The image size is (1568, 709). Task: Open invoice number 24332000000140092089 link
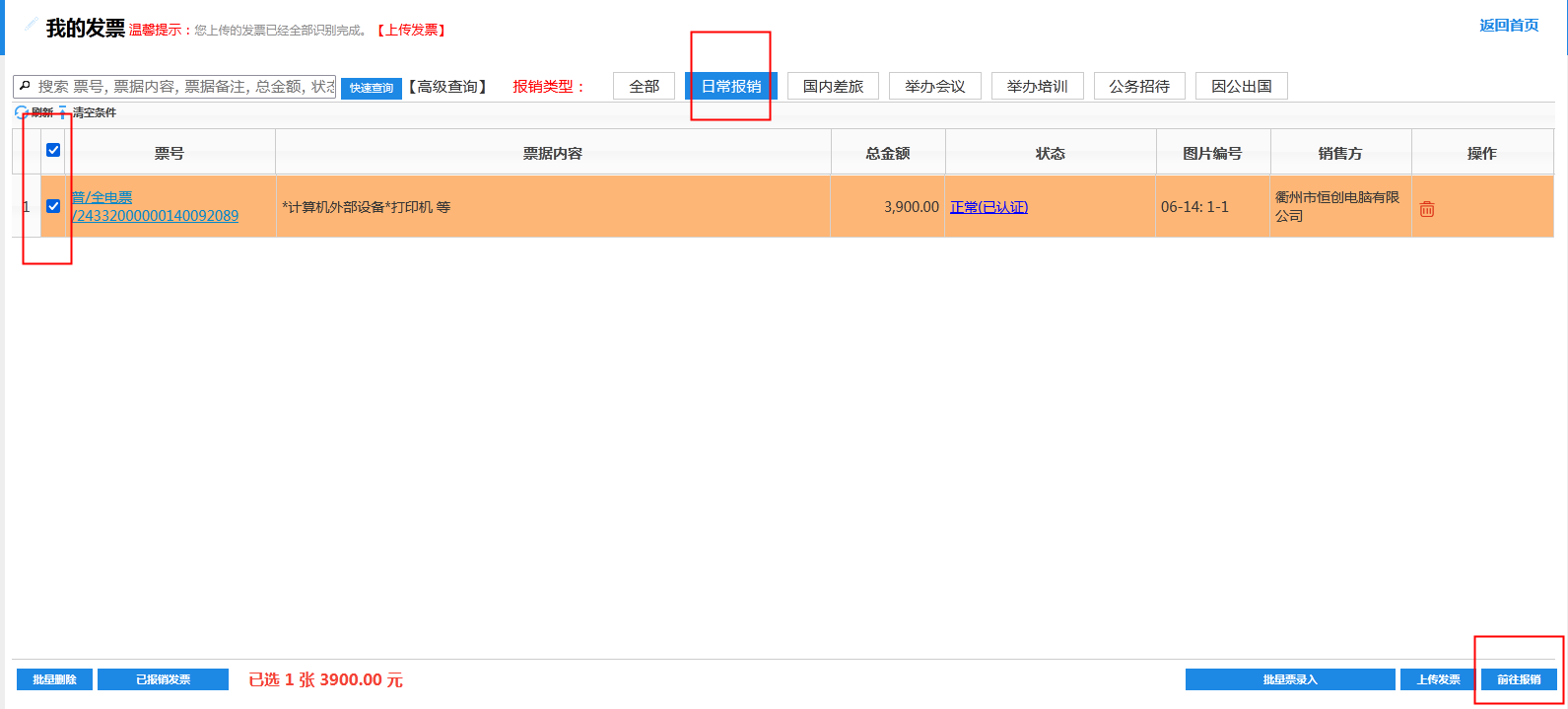[156, 216]
